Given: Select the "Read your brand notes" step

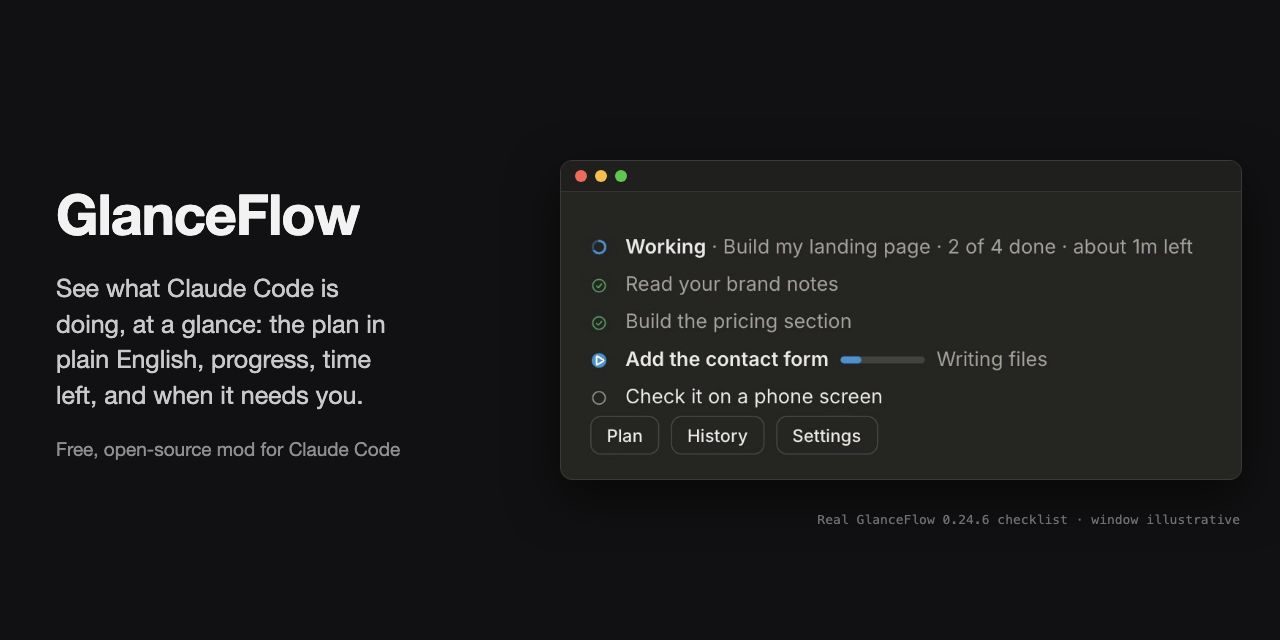Looking at the screenshot, I should tap(732, 284).
